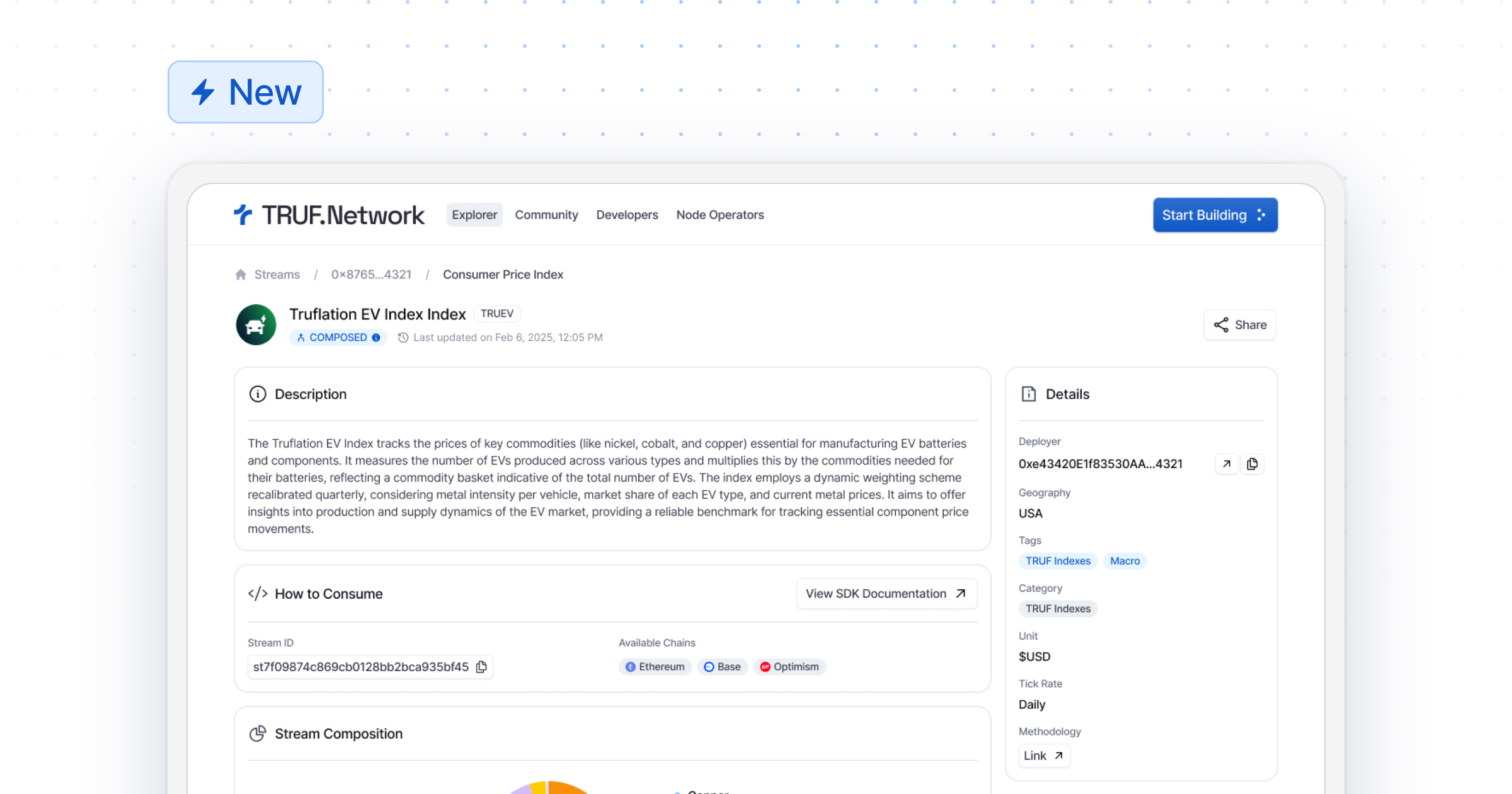Select Node Operators in navigation
The image size is (1512, 794).
[x=720, y=215]
